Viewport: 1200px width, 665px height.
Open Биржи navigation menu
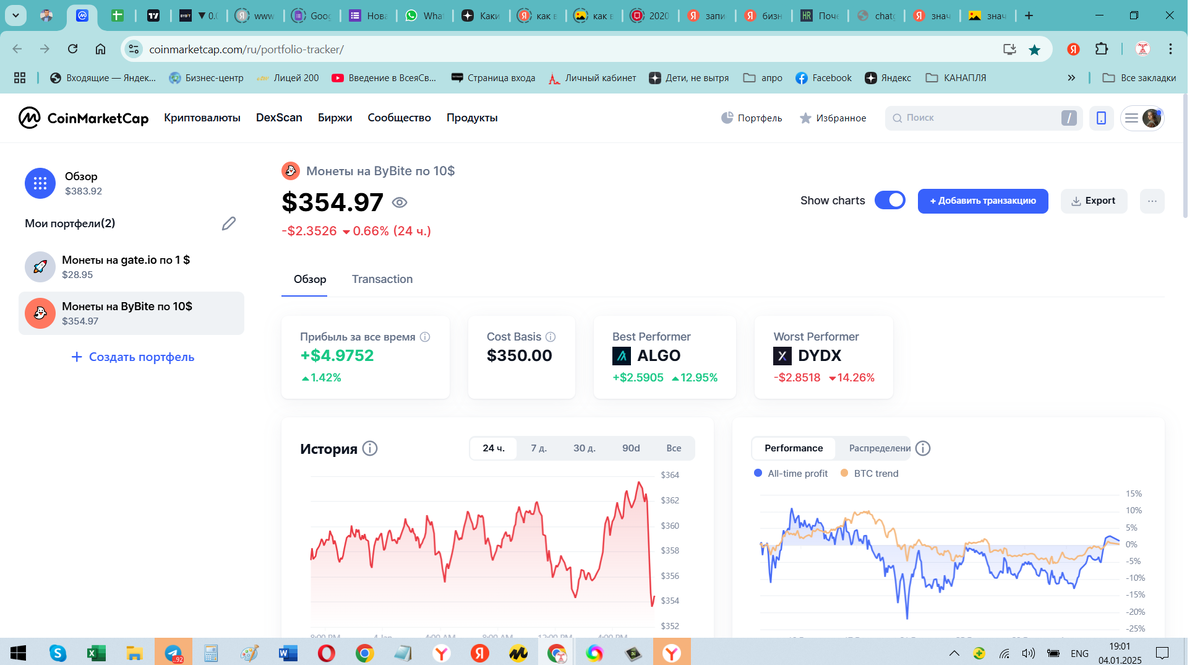pos(335,118)
